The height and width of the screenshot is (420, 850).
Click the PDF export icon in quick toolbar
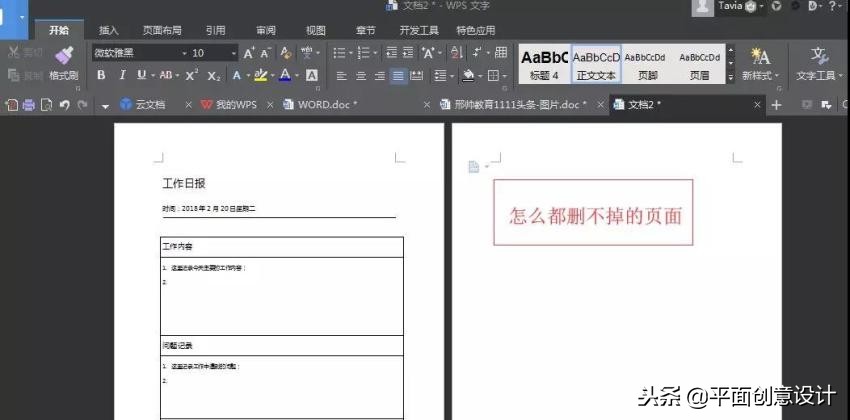[11, 105]
